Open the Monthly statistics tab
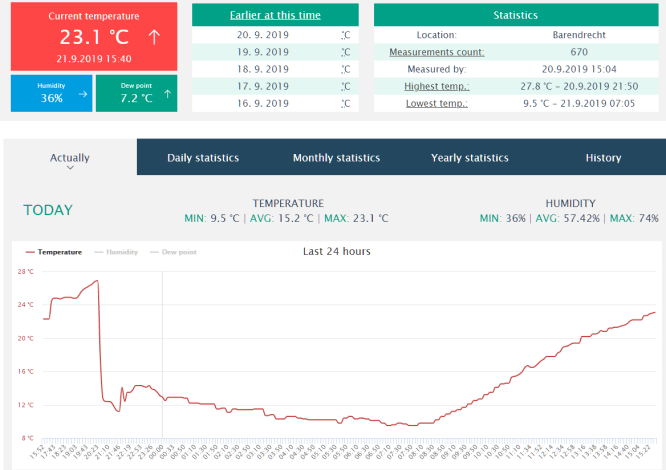666x470 pixels. coord(336,158)
